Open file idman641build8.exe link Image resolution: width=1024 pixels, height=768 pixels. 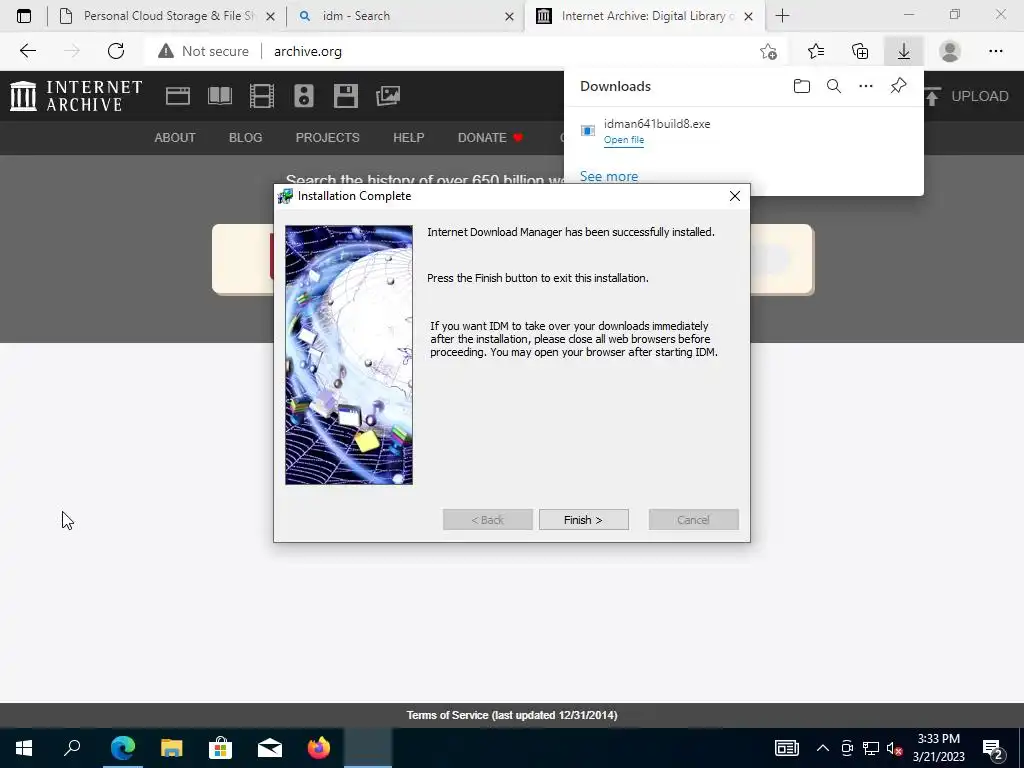[624, 140]
